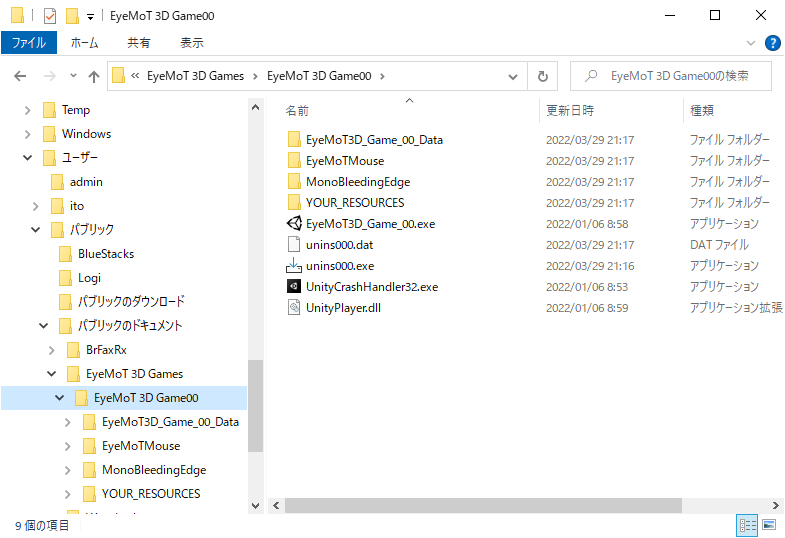Viewport: 785px width, 538px height.
Task: Expand EyeMoTMouse in tree pane
Action: (x=67, y=446)
